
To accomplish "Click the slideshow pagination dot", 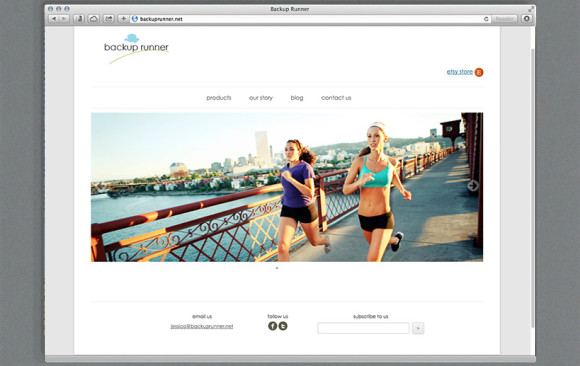I will coord(277,268).
